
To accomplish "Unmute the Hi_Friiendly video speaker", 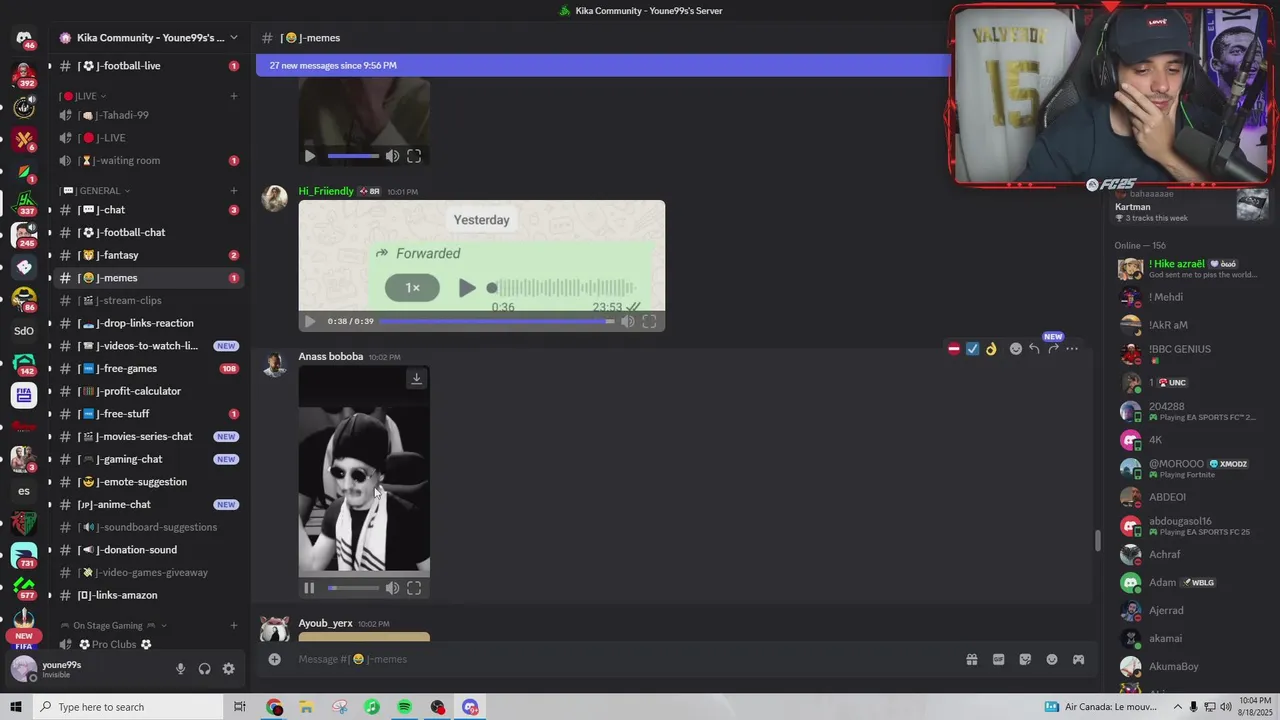I will (x=627, y=321).
